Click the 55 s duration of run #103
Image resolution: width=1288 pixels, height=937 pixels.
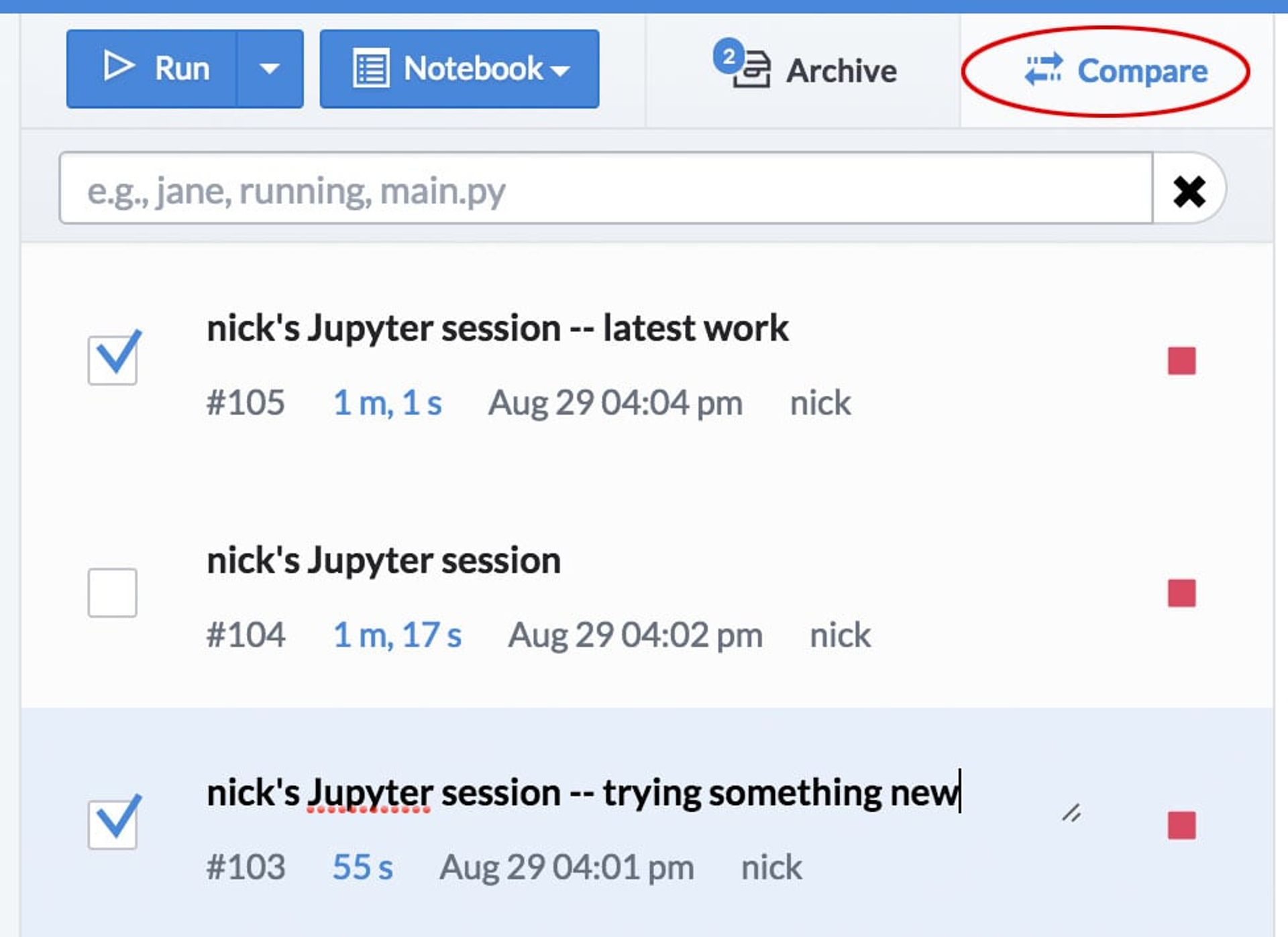point(362,867)
